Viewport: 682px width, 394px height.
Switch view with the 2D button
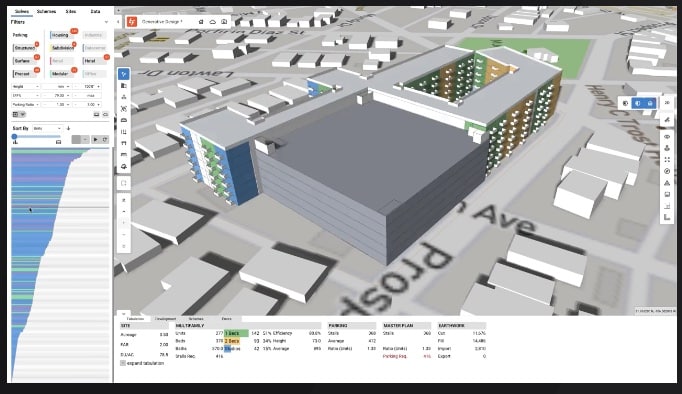pos(667,103)
